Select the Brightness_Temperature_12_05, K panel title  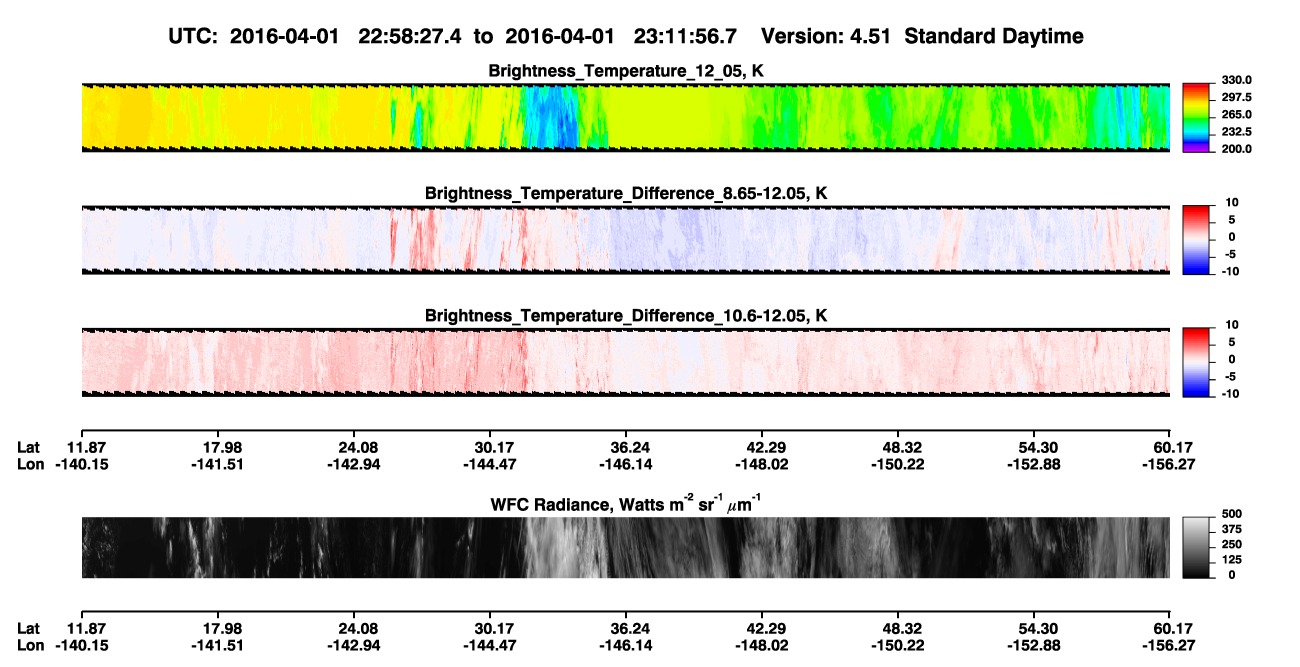626,70
